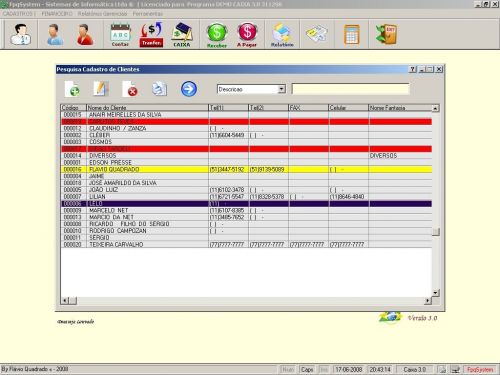The image size is (500, 375).
Task: Edit selected client with pencil icon
Action: (101, 89)
